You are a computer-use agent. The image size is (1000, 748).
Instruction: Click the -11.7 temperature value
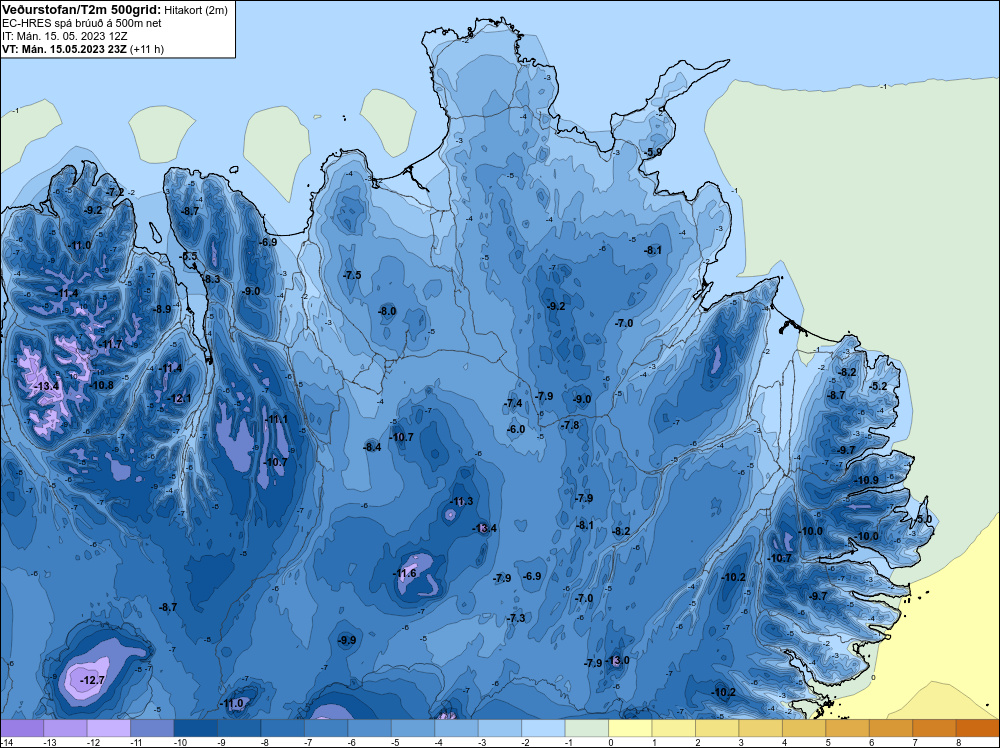click(x=111, y=344)
